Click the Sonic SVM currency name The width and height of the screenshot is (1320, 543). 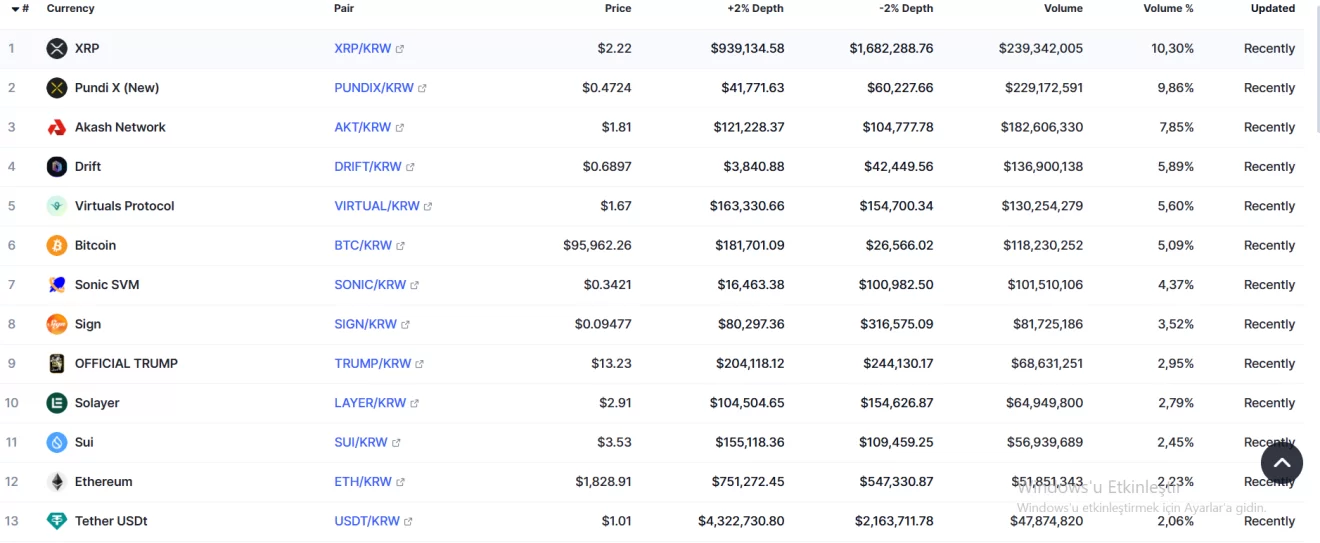[x=107, y=285]
